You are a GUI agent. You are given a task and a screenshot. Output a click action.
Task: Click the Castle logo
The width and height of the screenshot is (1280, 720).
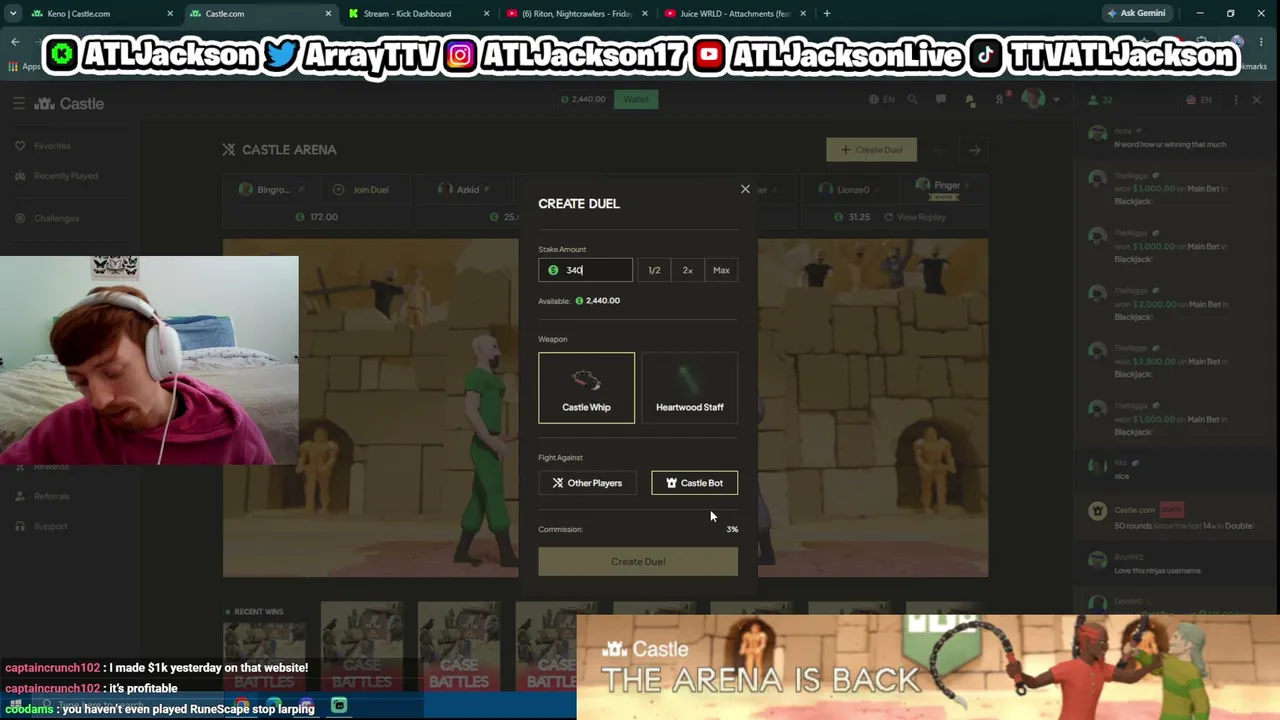(69, 104)
